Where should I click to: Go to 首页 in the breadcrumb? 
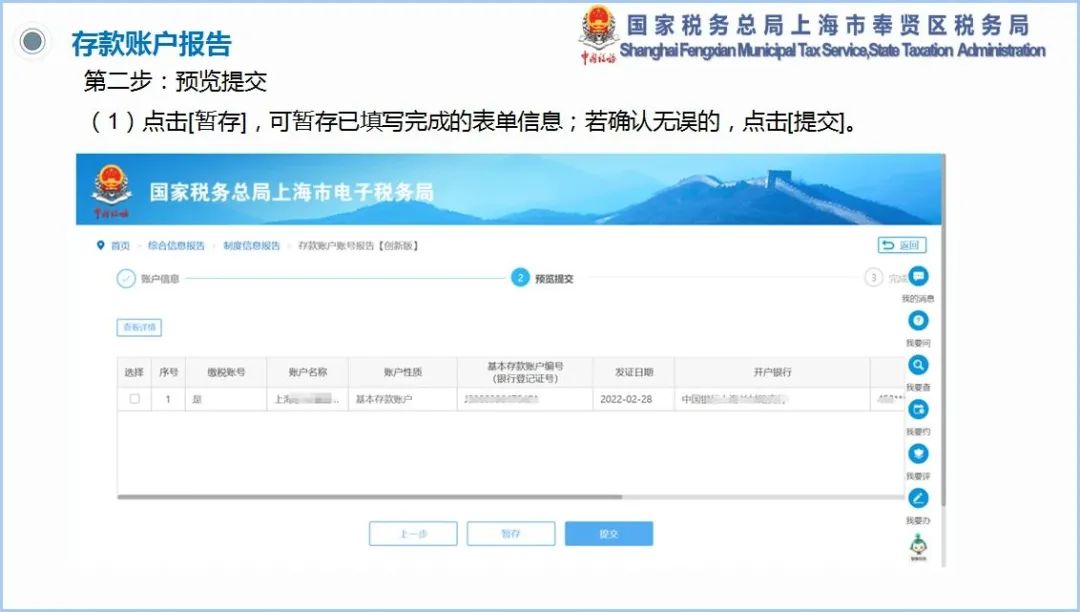point(121,246)
